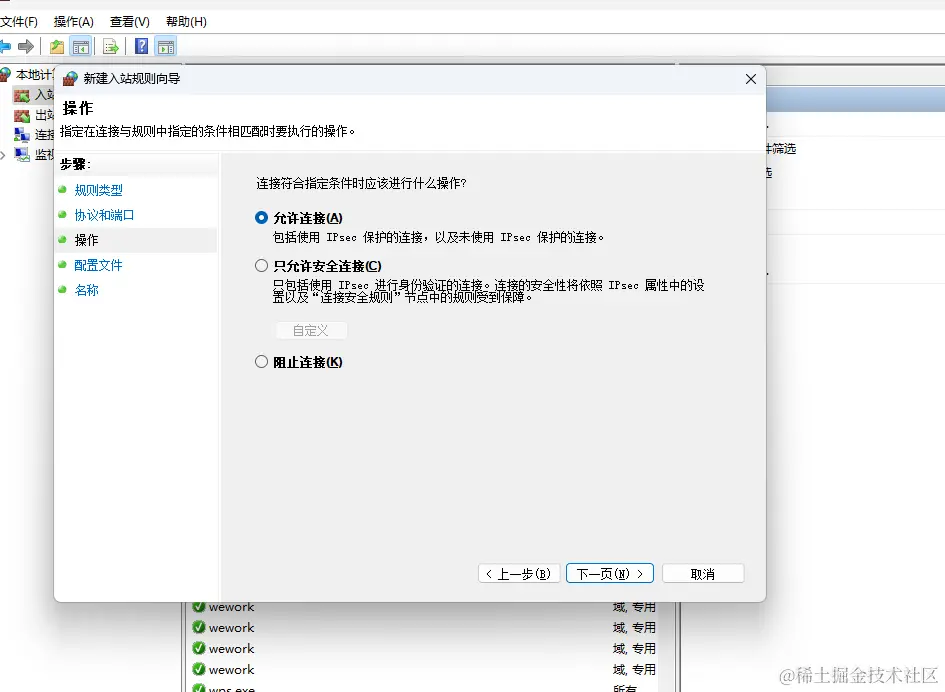945x692 pixels.
Task: Click the Export List toolbar icon
Action: 111,46
